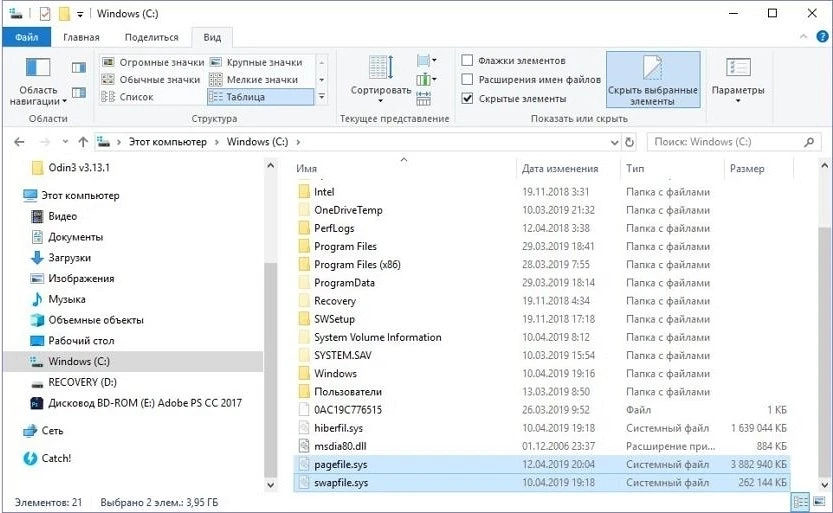Image resolution: width=833 pixels, height=513 pixels.
Task: Select Этот компьютер in navigation tree
Action: [80, 195]
